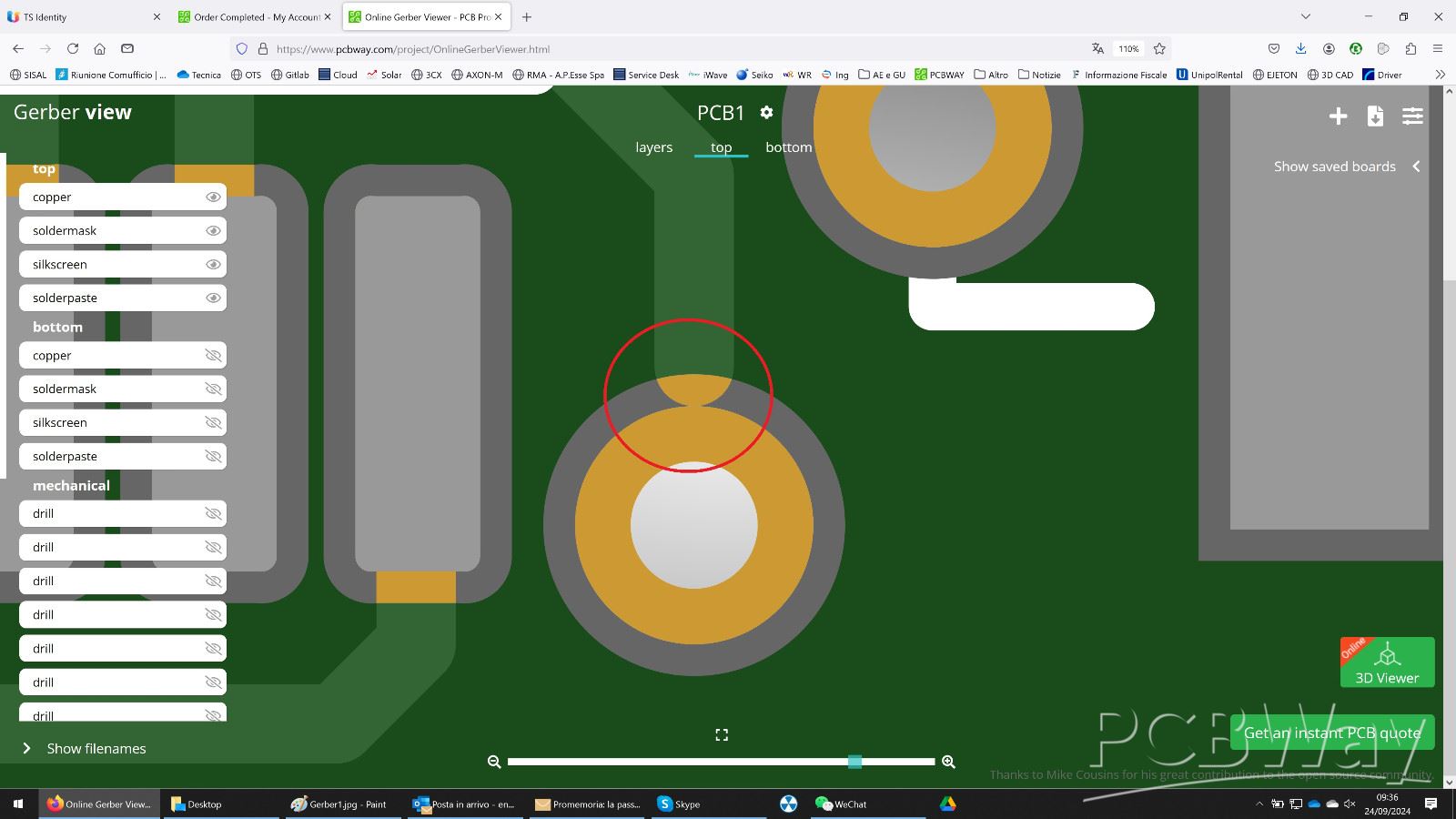Open the render options sliders icon
Image resolution: width=1456 pixels, height=819 pixels.
tap(1412, 116)
